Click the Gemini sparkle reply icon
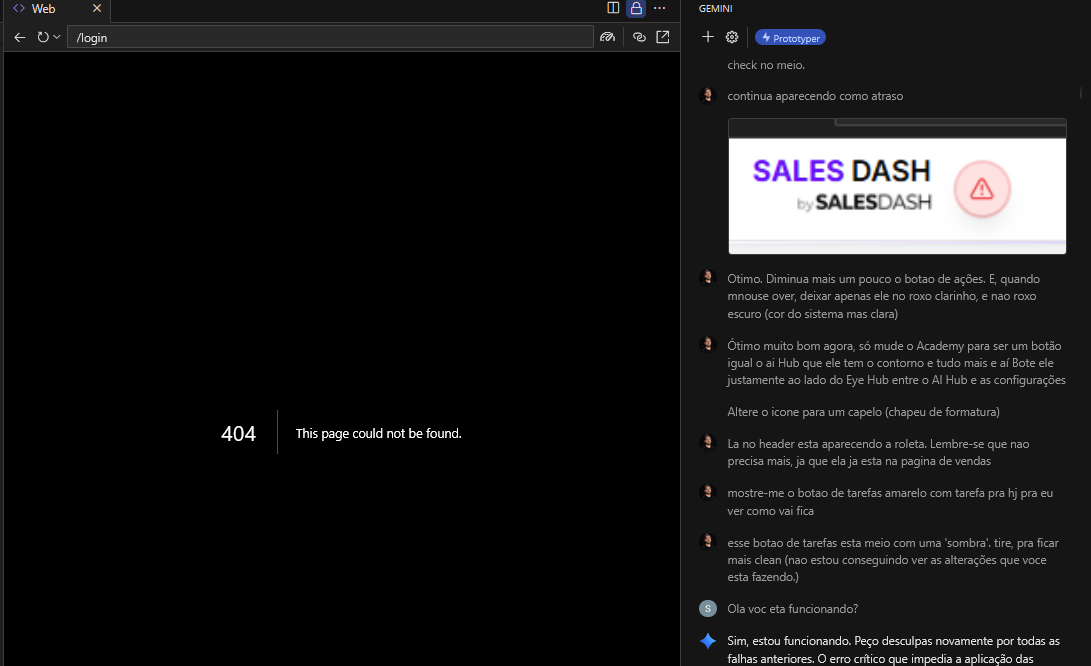Image resolution: width=1091 pixels, height=666 pixels. [708, 641]
